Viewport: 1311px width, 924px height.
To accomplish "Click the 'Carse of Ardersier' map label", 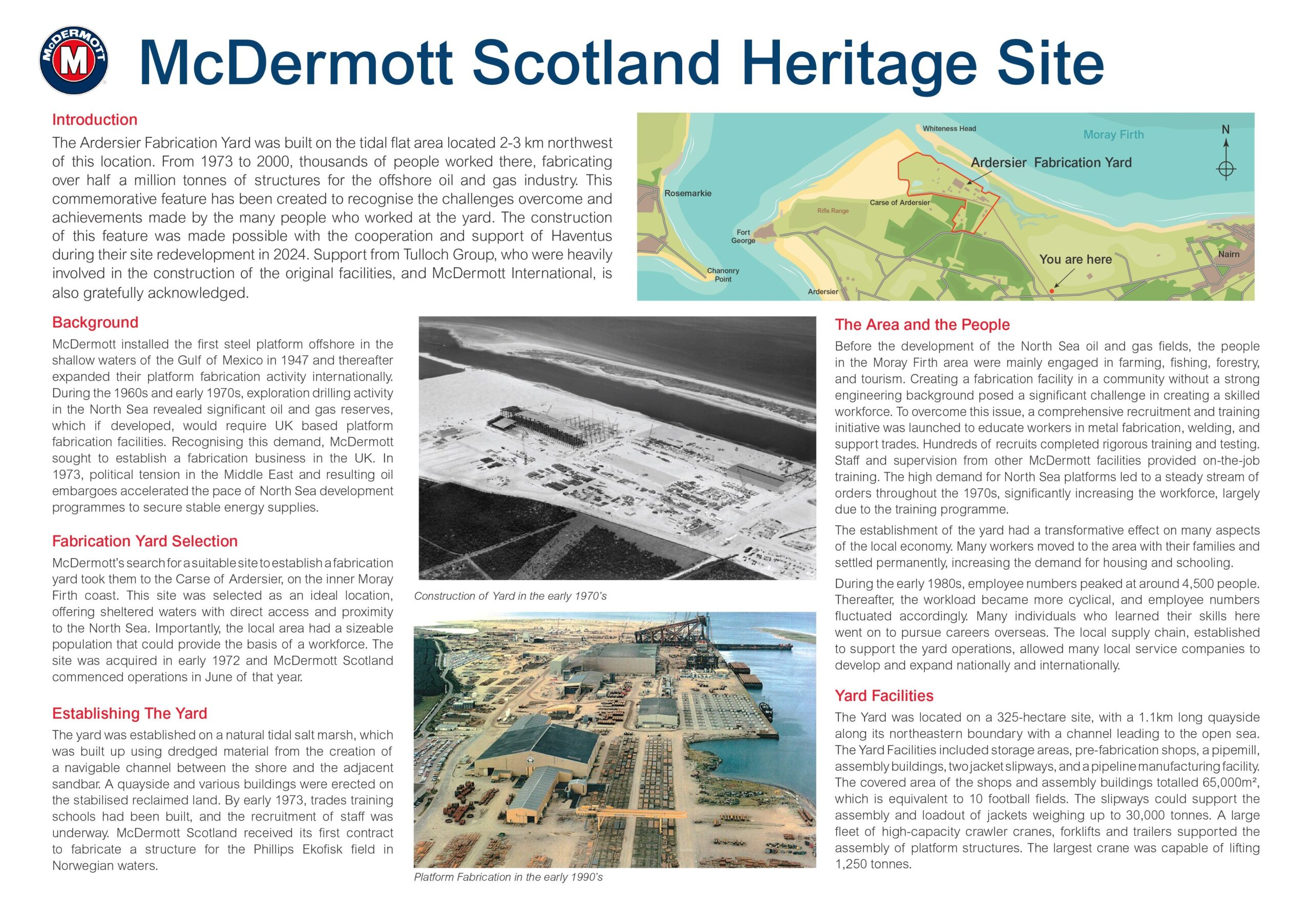I will (x=900, y=203).
